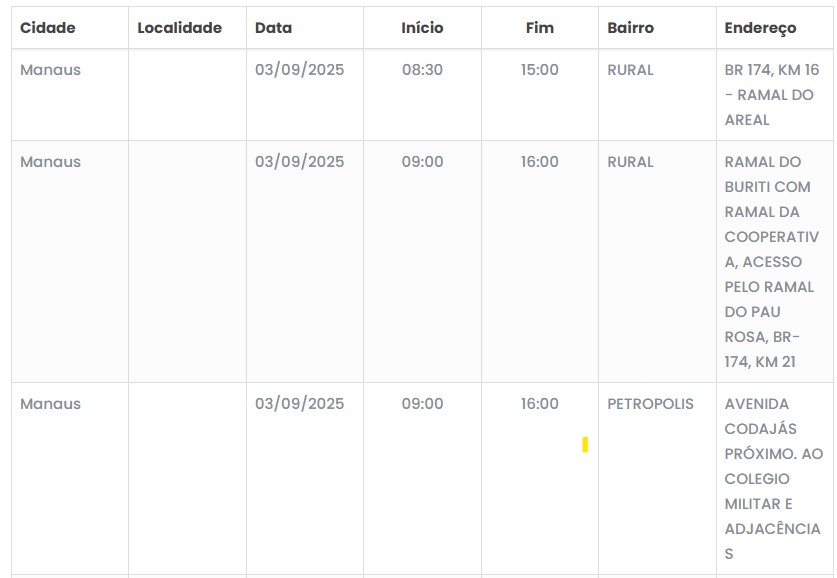Image resolution: width=837 pixels, height=578 pixels.
Task: Select RURAL in the 08:30 row
Action: click(x=630, y=70)
